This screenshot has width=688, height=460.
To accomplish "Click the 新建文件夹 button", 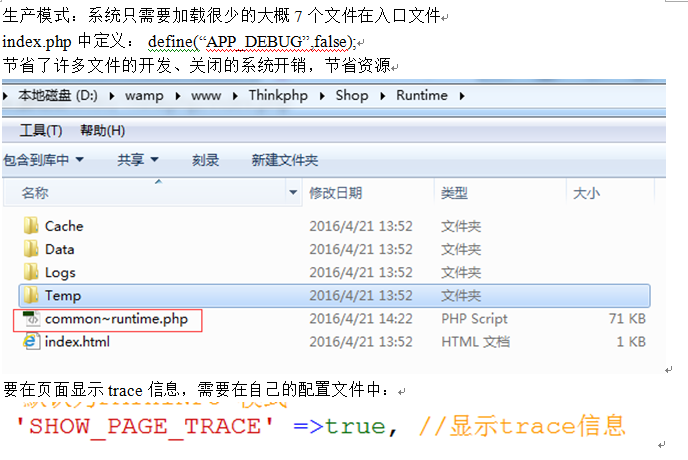I will point(285,160).
